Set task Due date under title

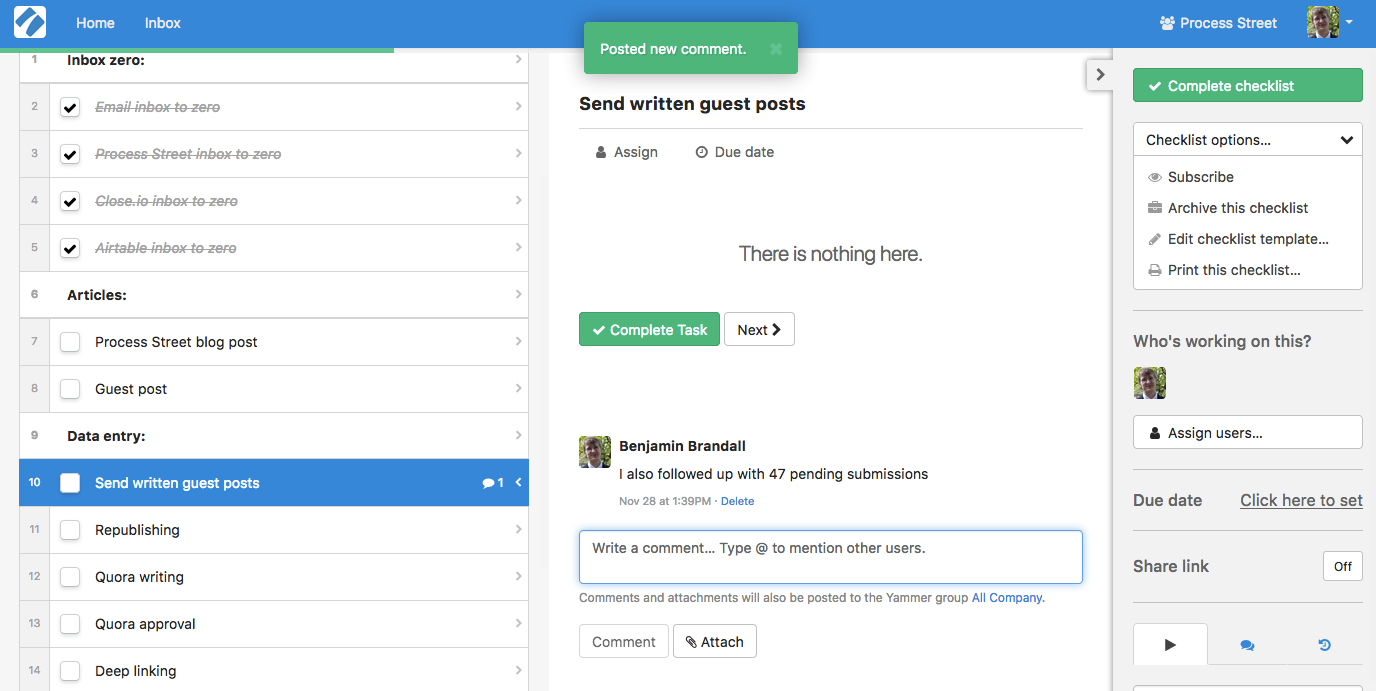click(x=734, y=152)
